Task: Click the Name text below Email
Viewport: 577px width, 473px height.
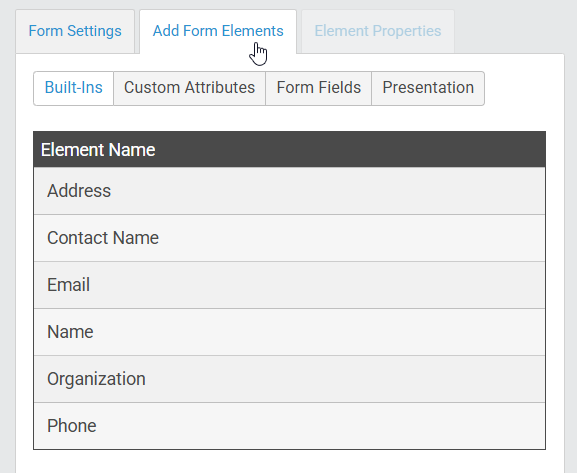Action: pyautogui.click(x=70, y=332)
